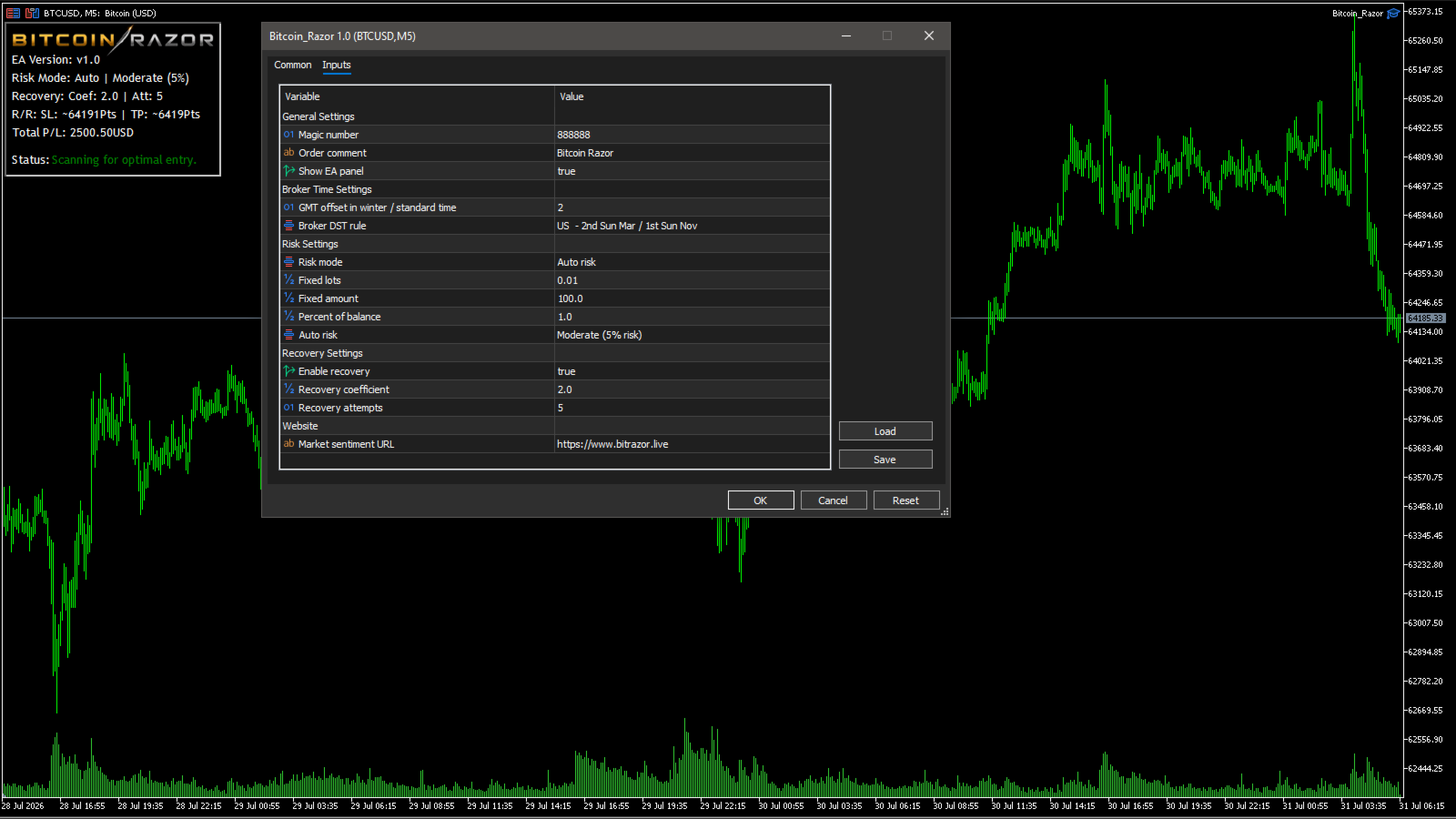Click the fraction icon beside Recovery coefficient
The height and width of the screenshot is (819, 1456).
(288, 389)
